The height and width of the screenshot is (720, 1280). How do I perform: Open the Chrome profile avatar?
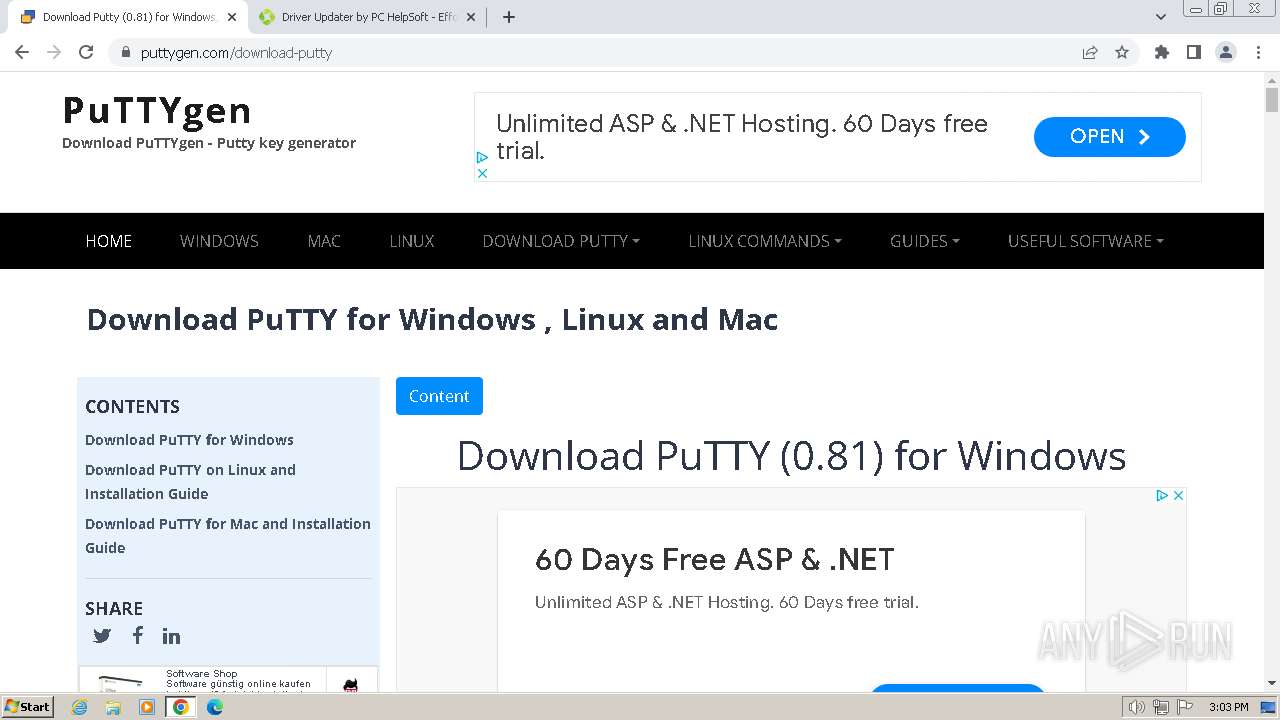pyautogui.click(x=1226, y=52)
